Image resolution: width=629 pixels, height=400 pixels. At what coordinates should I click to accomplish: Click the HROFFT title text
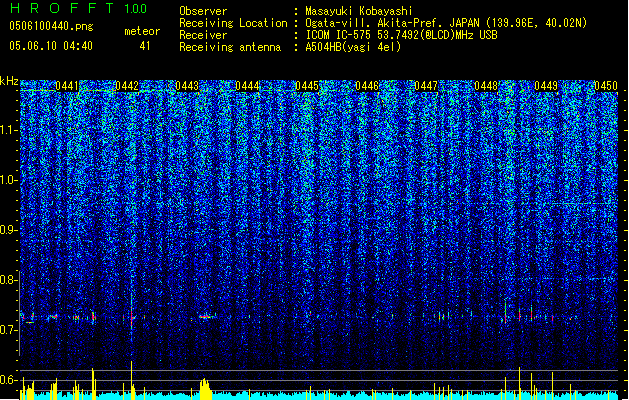click(62, 8)
